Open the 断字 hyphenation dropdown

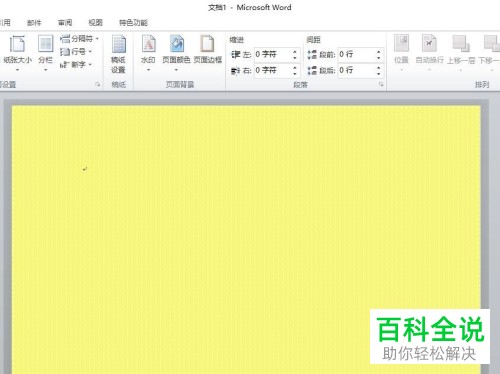coord(76,65)
